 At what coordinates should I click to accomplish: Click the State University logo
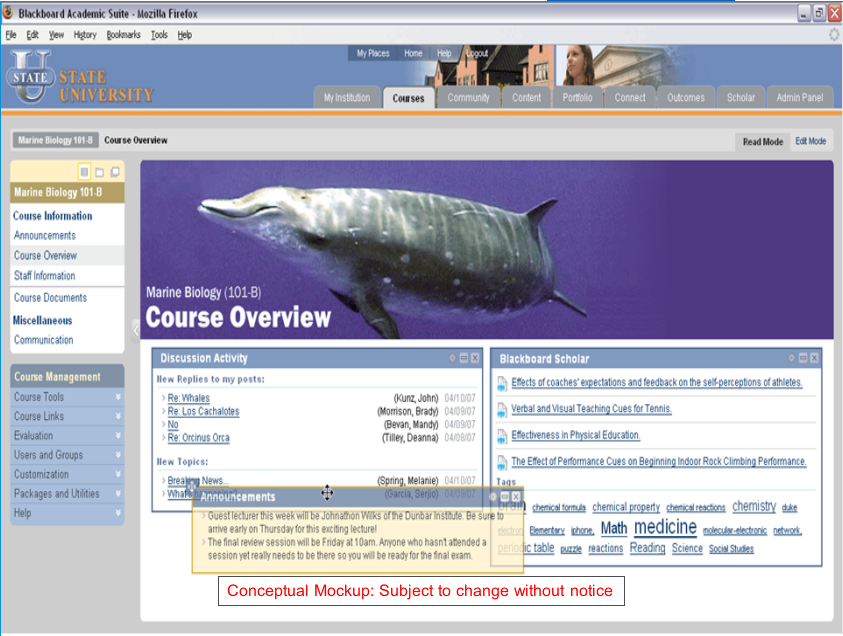80,78
